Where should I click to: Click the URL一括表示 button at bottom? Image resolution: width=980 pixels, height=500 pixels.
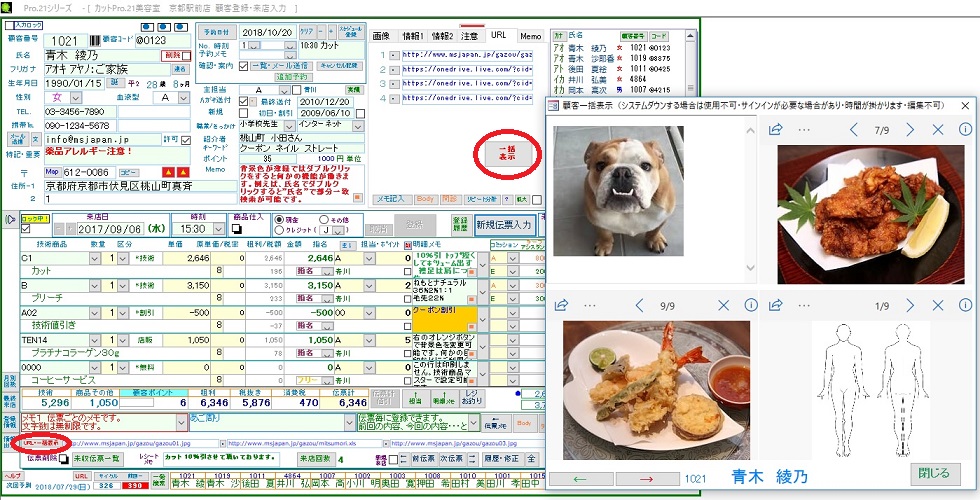click(x=41, y=442)
